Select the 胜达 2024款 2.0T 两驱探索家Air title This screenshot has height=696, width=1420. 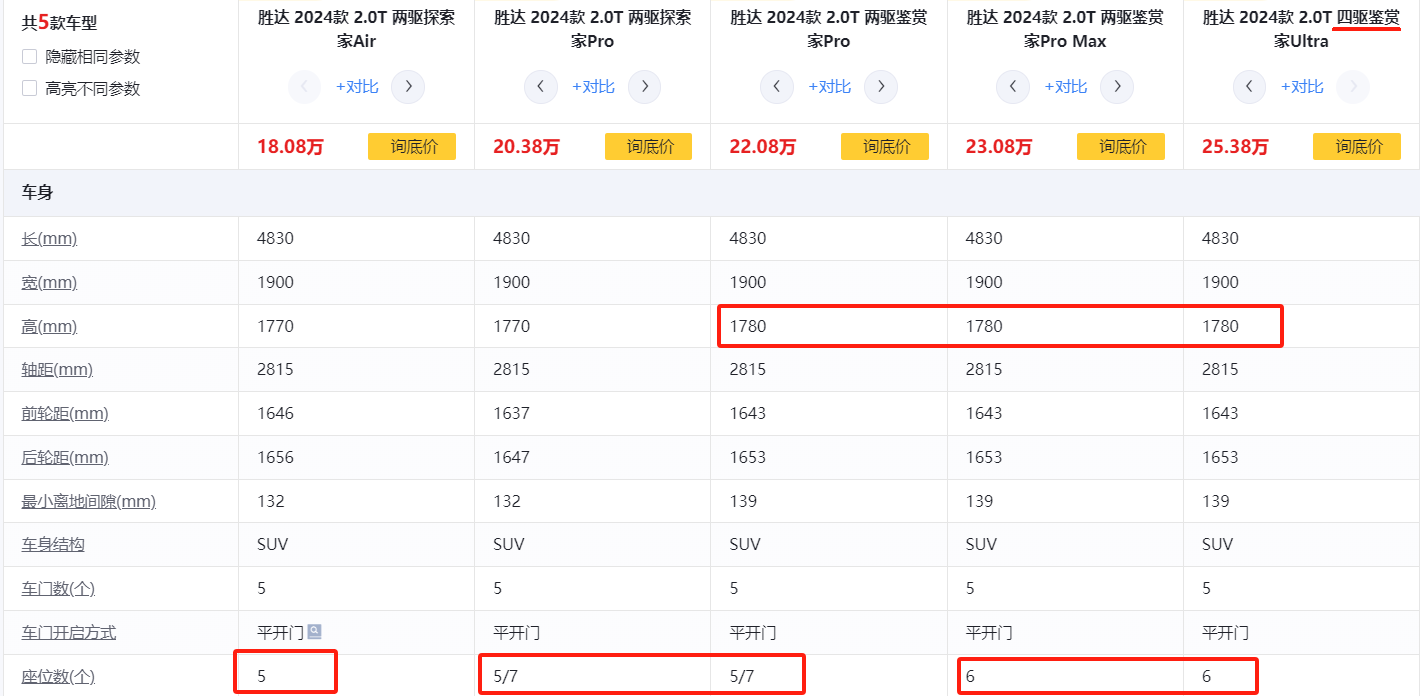356,29
